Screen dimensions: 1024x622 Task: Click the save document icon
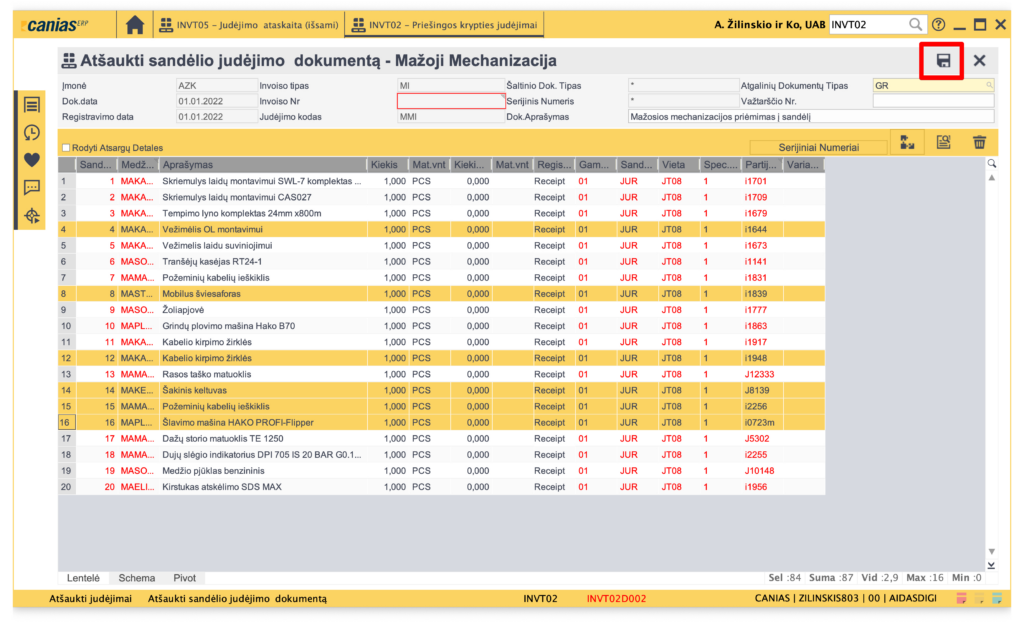click(942, 61)
